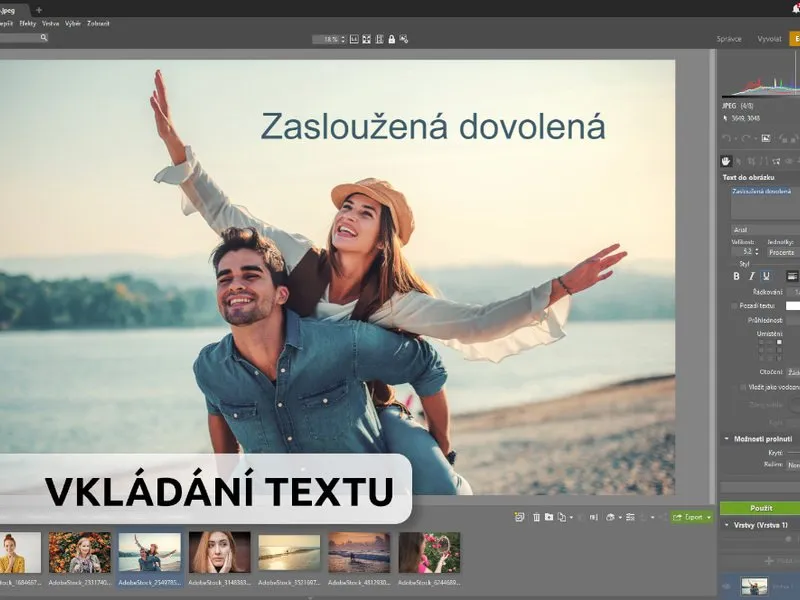Toggle Bold text style
The height and width of the screenshot is (600, 800).
point(736,276)
